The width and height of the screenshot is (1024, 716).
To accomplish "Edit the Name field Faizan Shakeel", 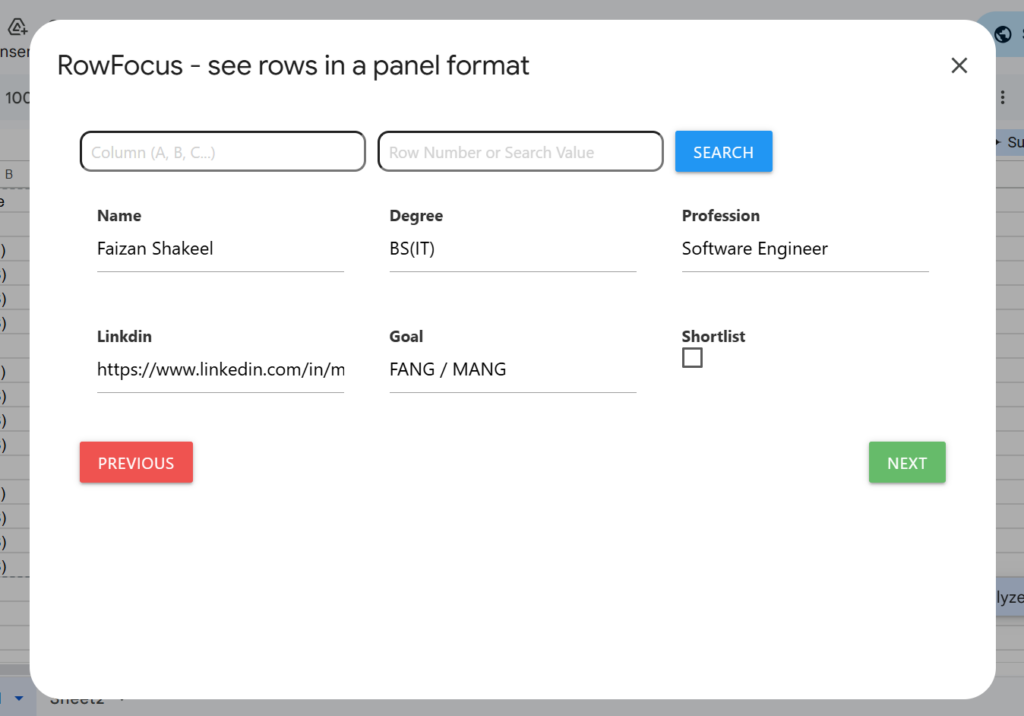I will pyautogui.click(x=220, y=249).
